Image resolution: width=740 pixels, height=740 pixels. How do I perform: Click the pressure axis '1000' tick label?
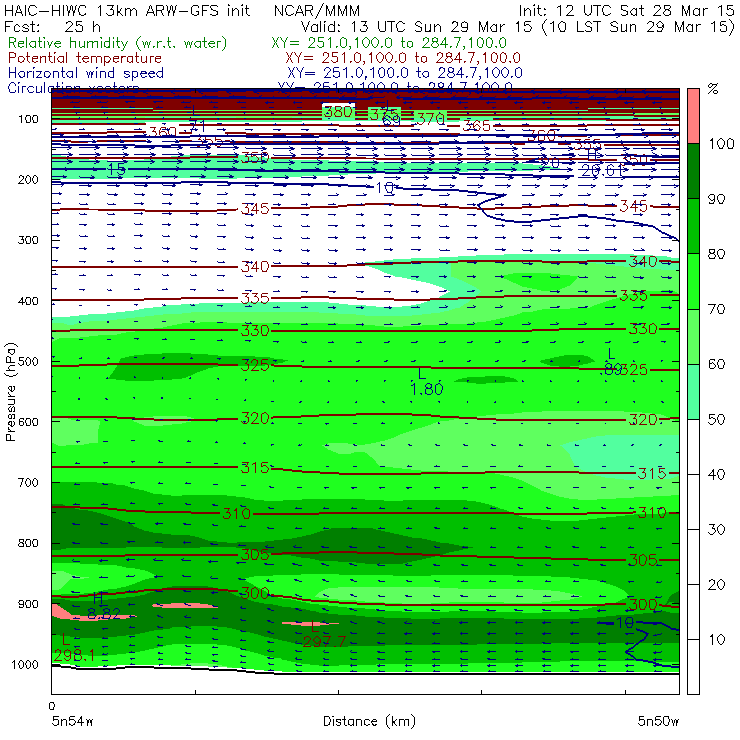click(x=25, y=664)
